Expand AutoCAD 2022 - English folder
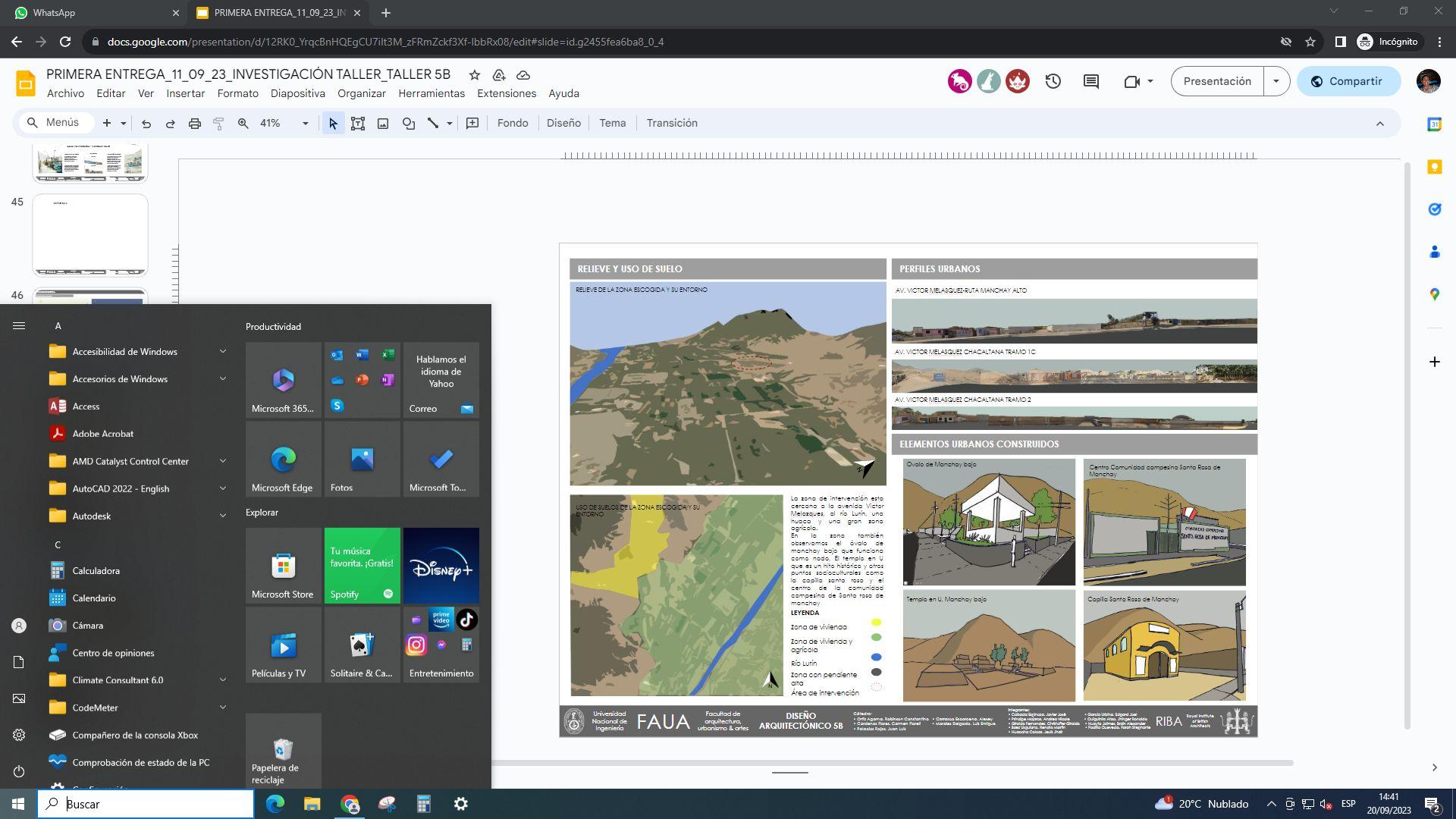The height and width of the screenshot is (819, 1456). click(222, 488)
